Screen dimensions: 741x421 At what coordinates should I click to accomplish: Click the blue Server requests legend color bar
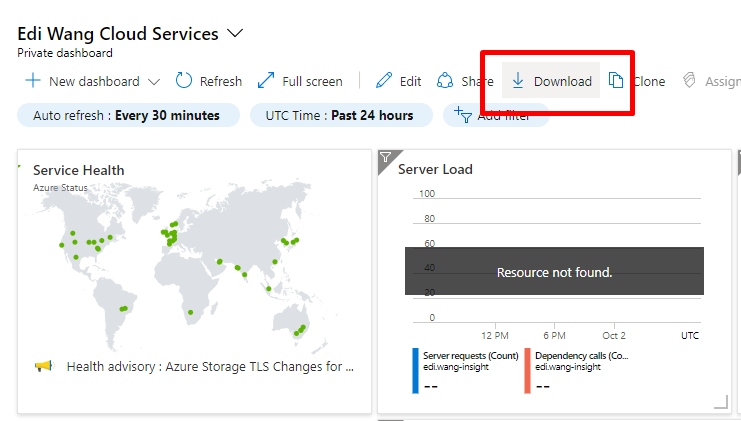(x=415, y=371)
